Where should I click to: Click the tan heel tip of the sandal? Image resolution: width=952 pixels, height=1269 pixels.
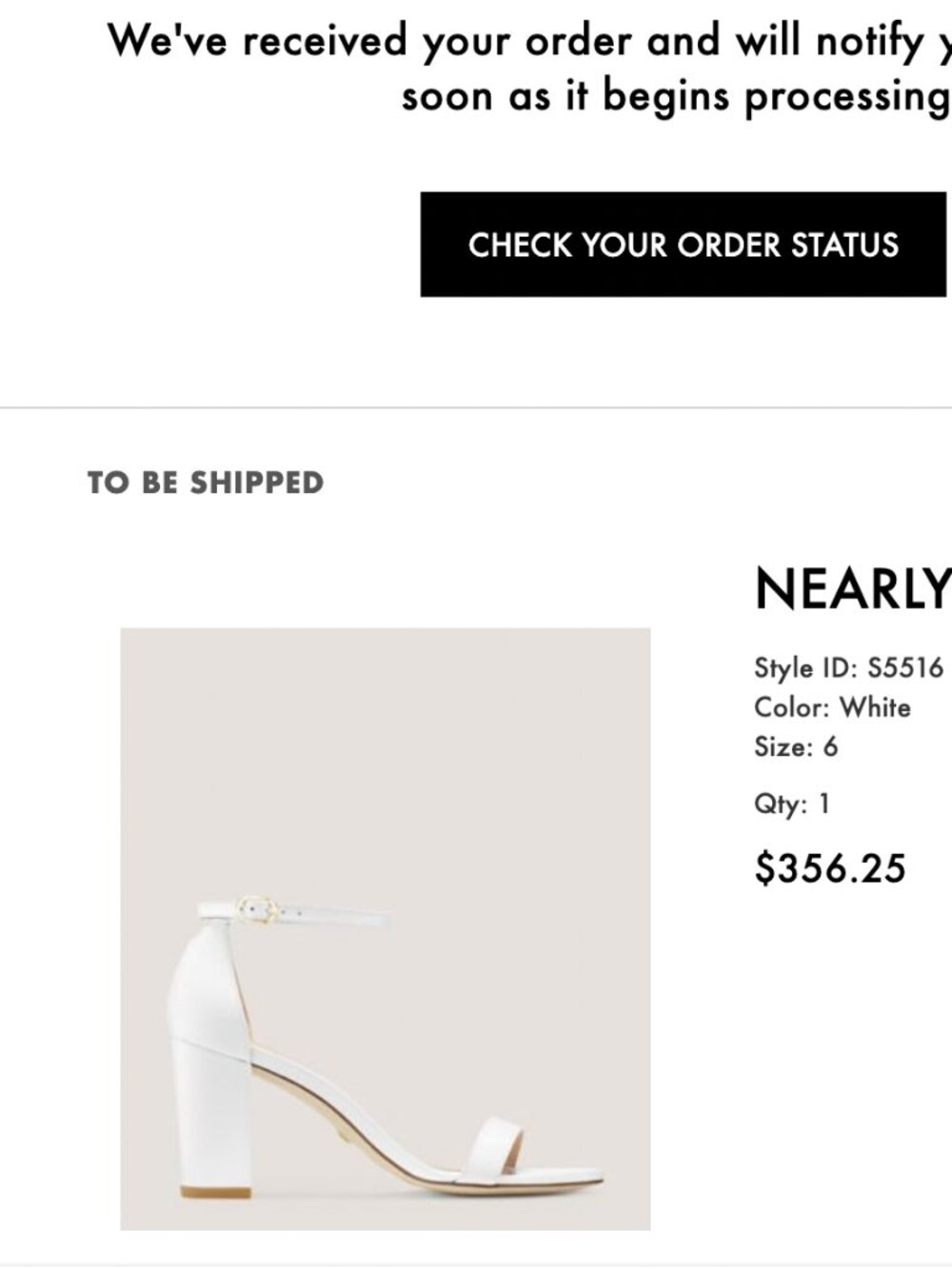216,1192
